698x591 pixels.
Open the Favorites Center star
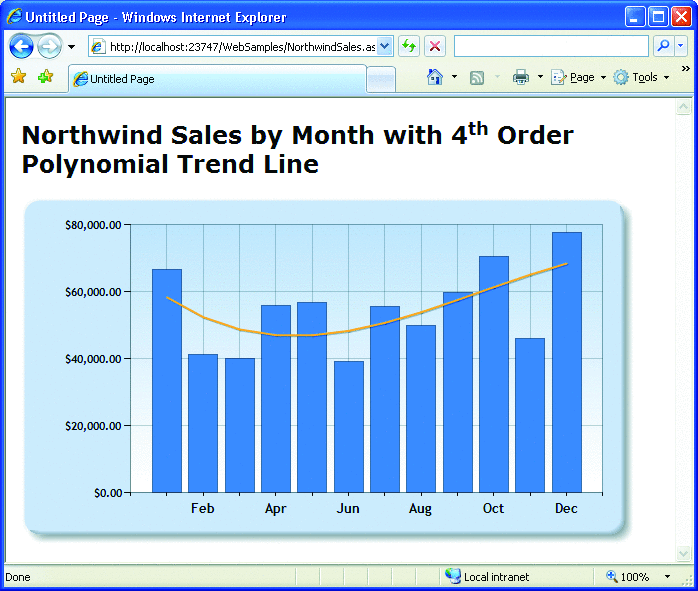tap(19, 76)
